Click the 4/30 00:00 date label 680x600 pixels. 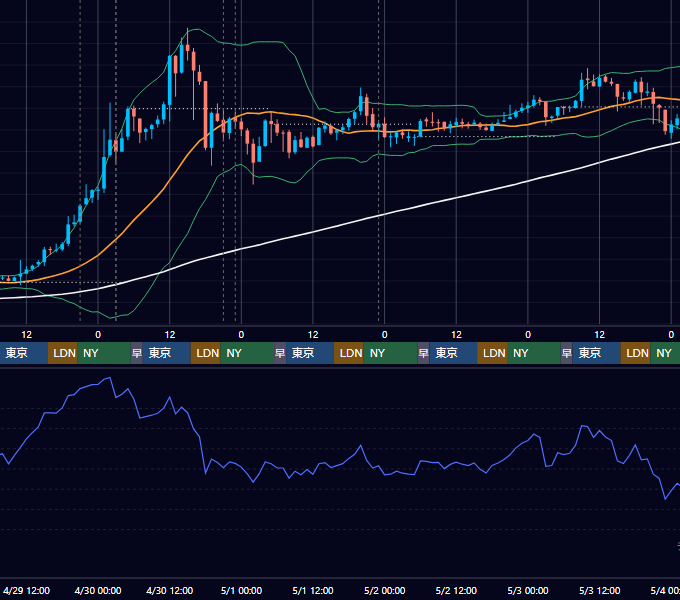(98, 590)
